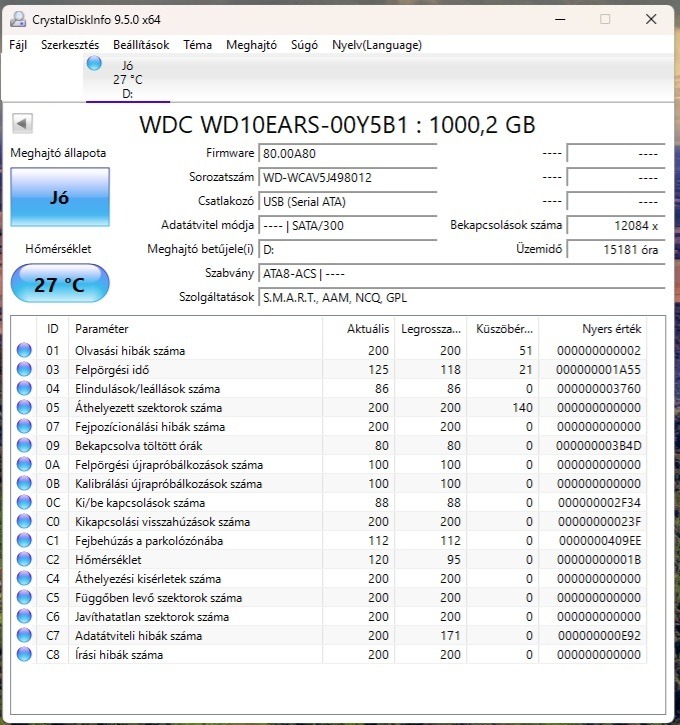
Task: Click the Firmware field 80.00A80
Action: pyautogui.click(x=348, y=154)
